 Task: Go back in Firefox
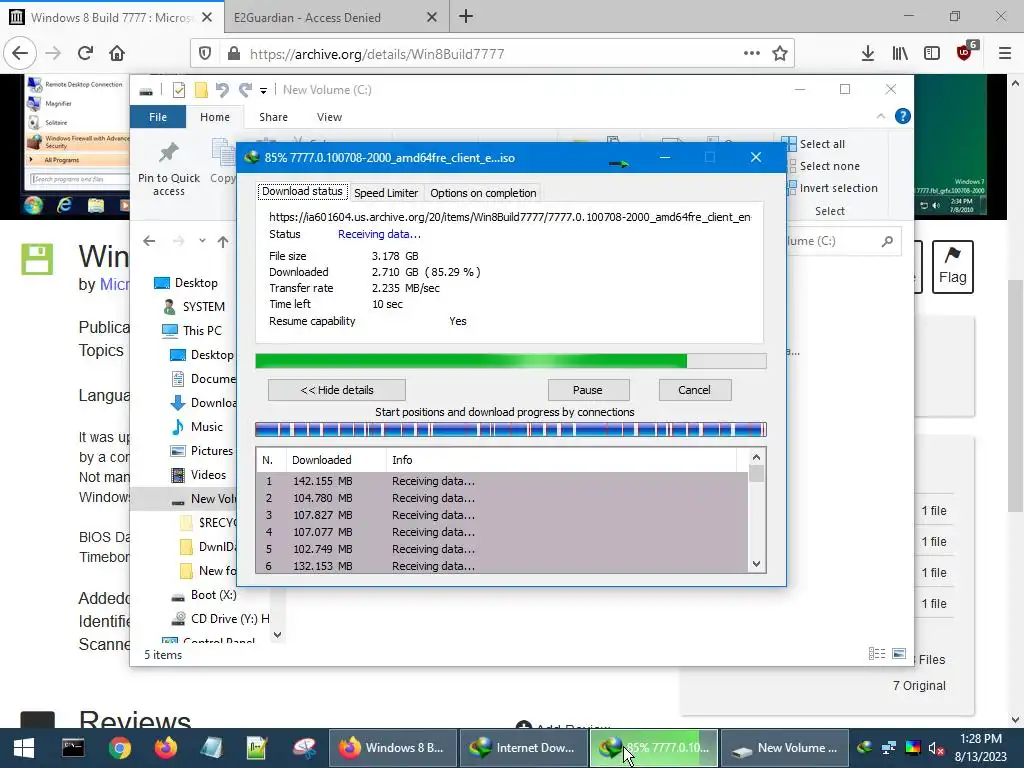pyautogui.click(x=20, y=54)
